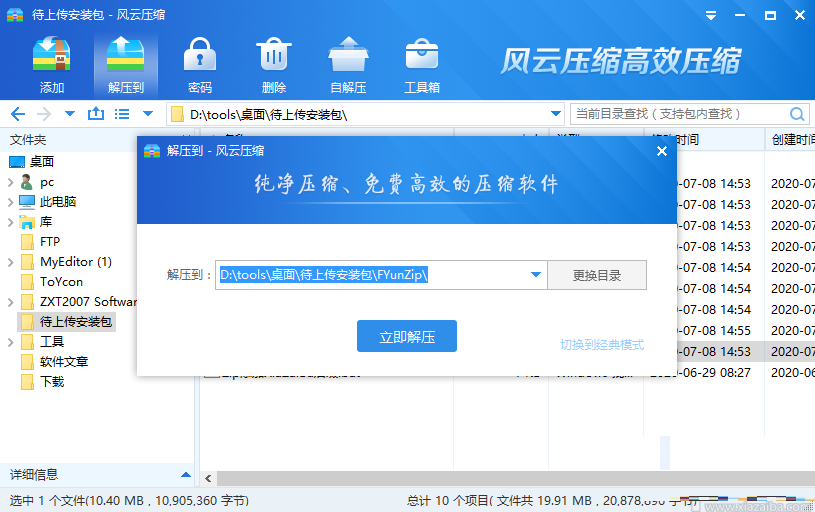
Task: Open the main menu icon in title bar
Action: pos(711,15)
